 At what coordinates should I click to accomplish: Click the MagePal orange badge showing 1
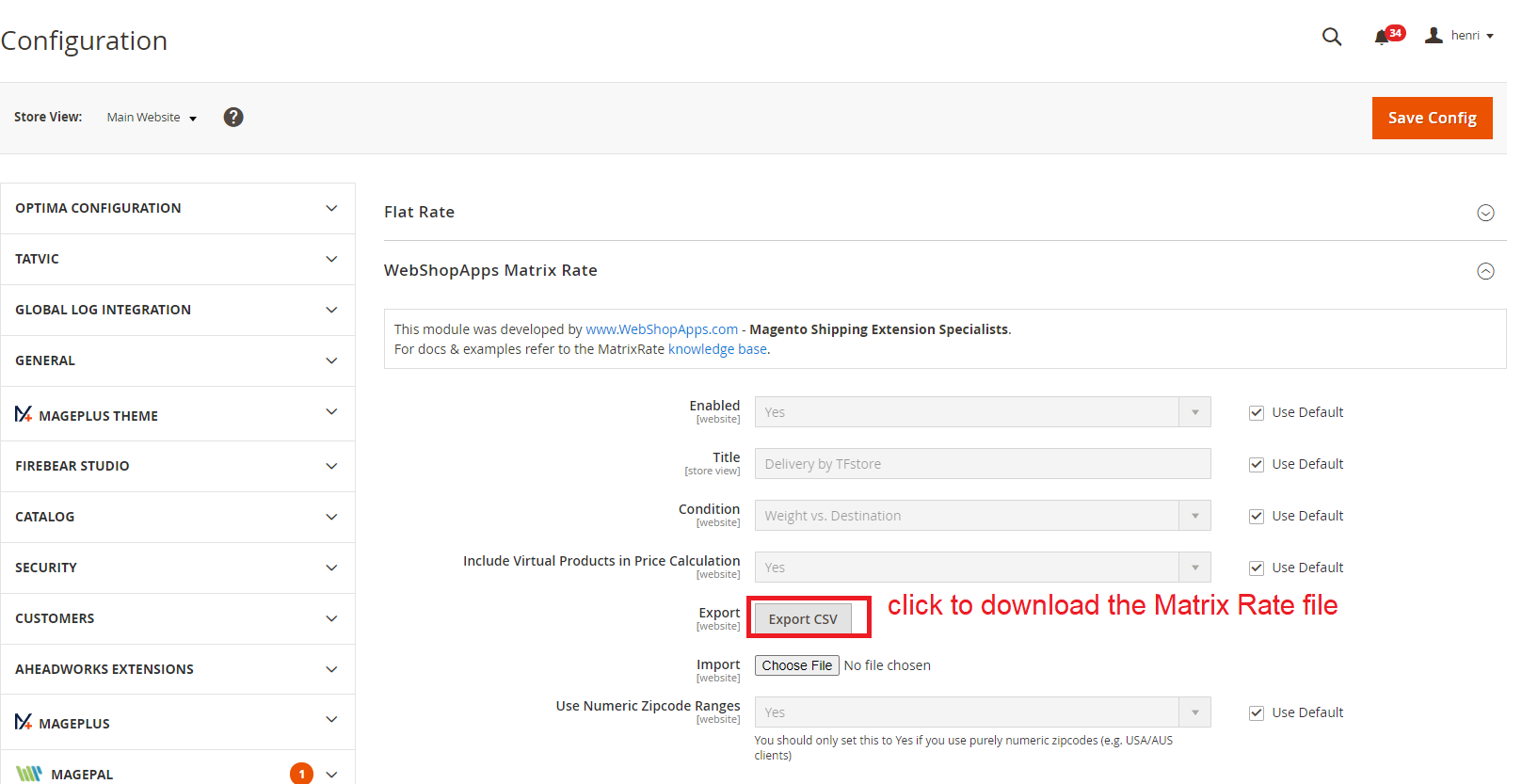301,774
